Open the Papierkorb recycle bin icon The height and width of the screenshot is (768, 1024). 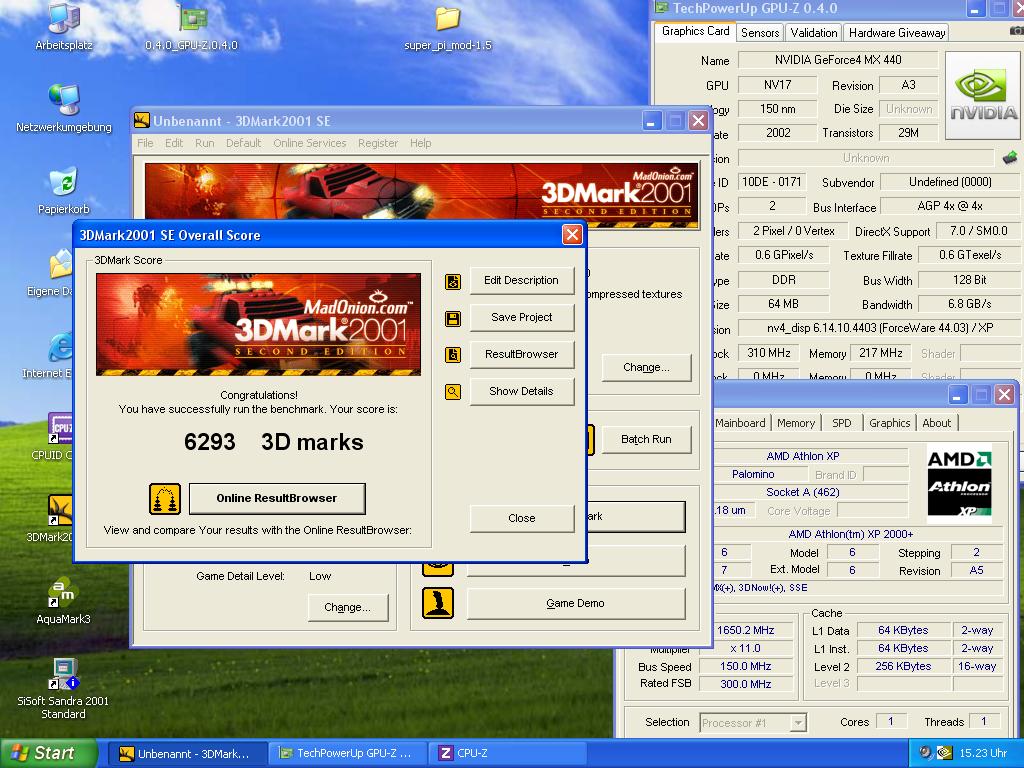(x=63, y=183)
